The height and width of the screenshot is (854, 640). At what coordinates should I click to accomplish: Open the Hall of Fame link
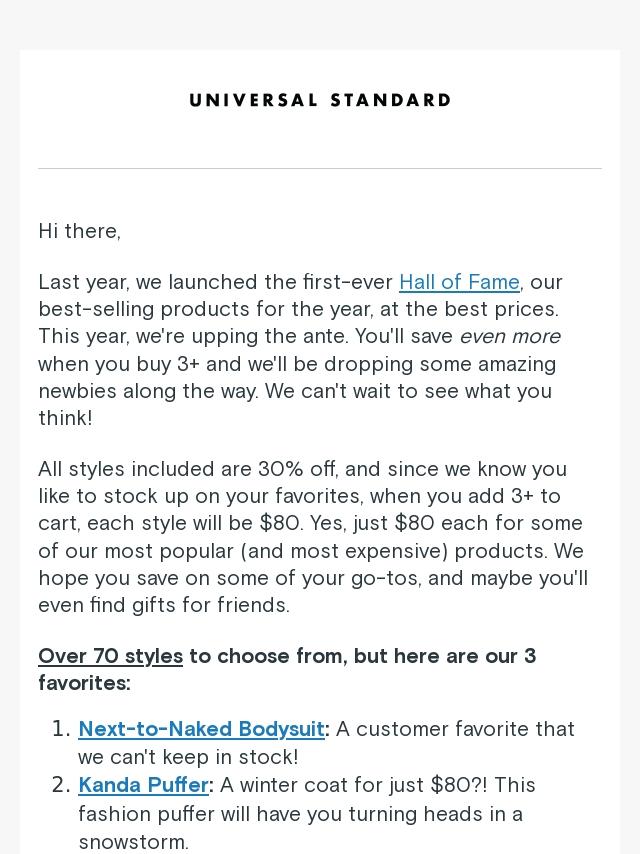pyautogui.click(x=459, y=282)
